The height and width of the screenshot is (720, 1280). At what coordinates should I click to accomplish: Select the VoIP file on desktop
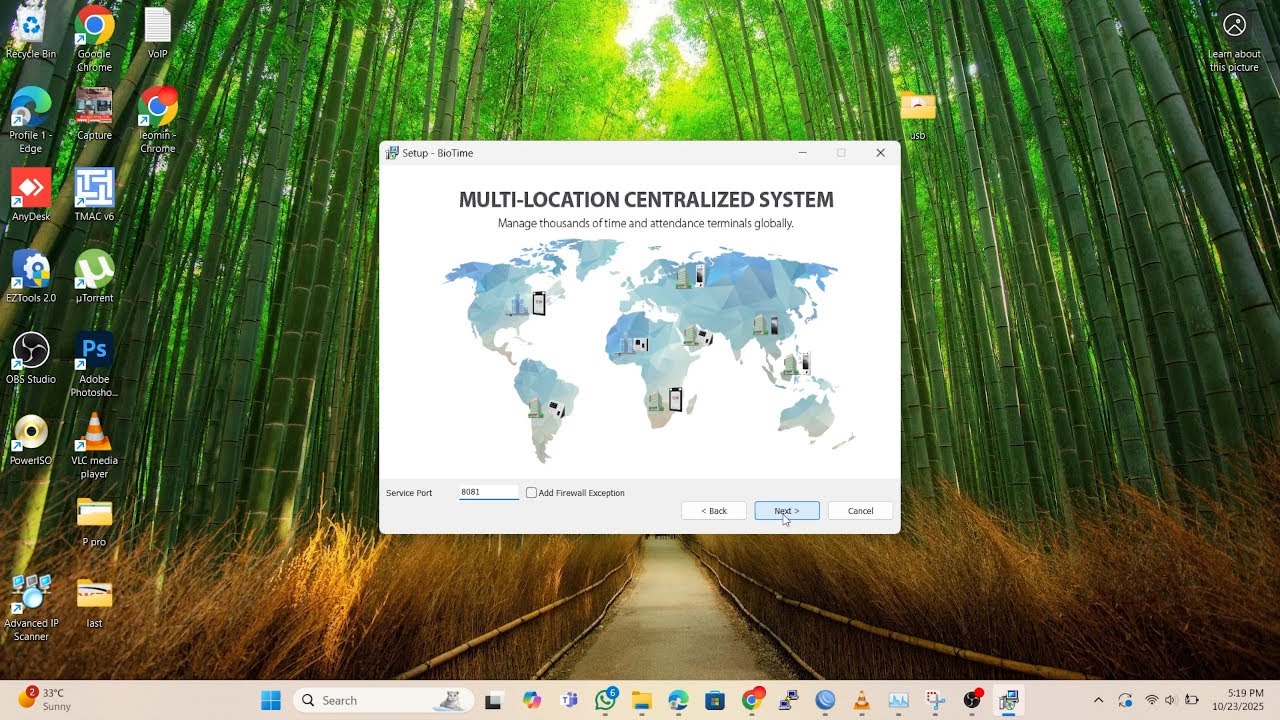click(x=157, y=34)
